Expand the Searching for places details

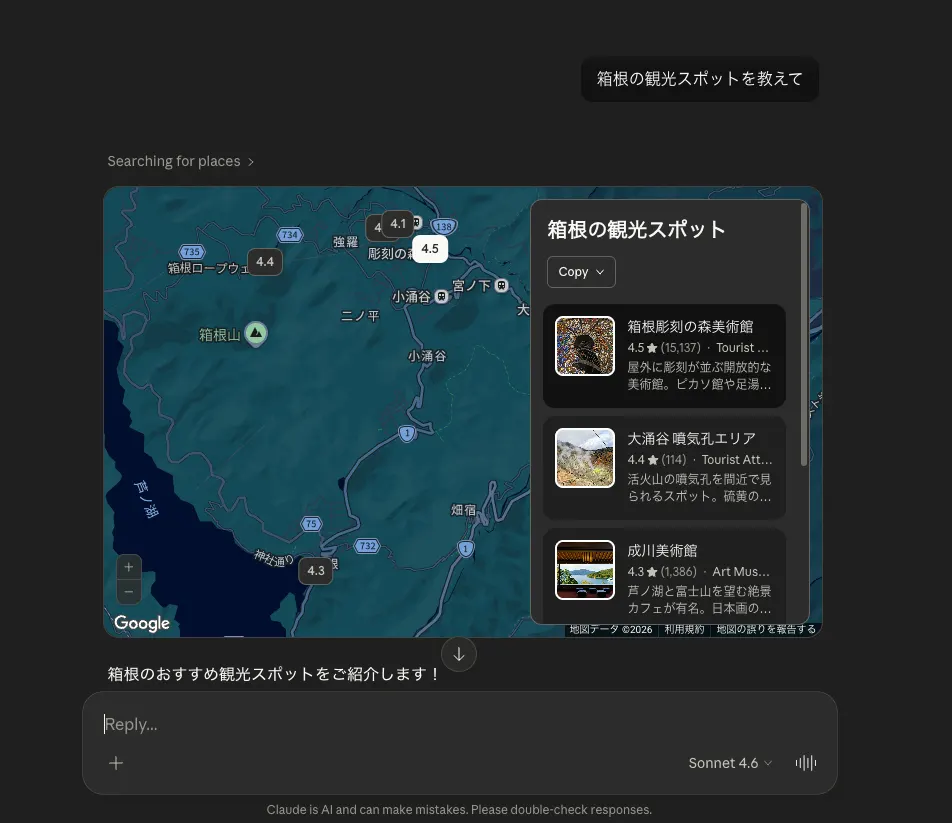pos(180,161)
